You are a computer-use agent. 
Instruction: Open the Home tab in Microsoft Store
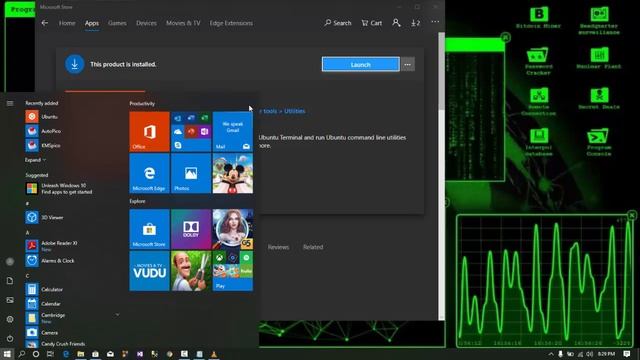(67, 23)
